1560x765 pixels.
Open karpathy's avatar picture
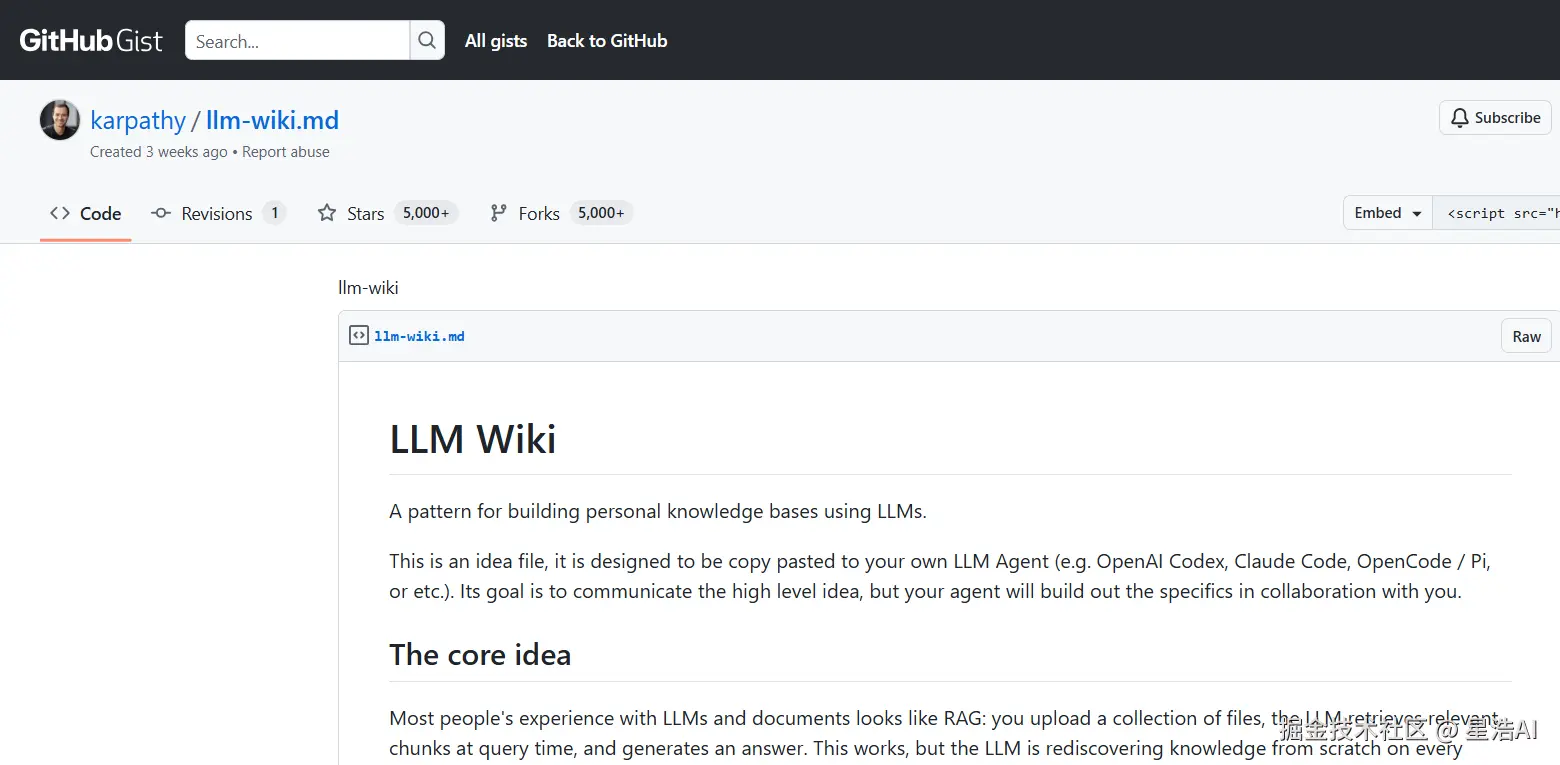tap(60, 121)
